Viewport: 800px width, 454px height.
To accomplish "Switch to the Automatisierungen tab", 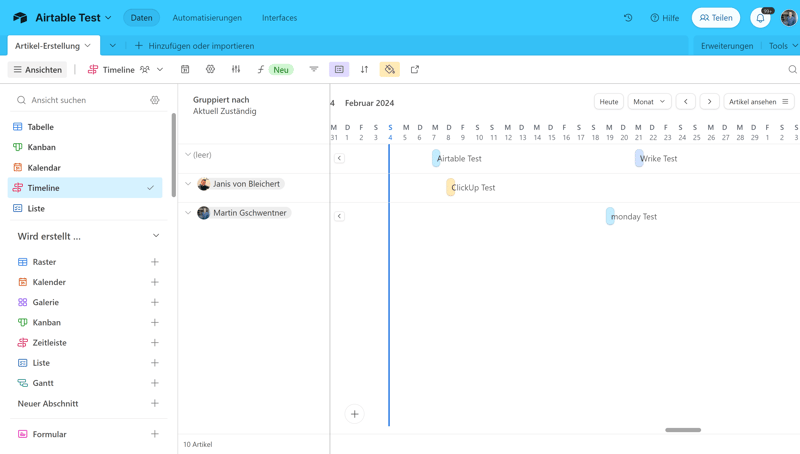I will click(x=207, y=18).
